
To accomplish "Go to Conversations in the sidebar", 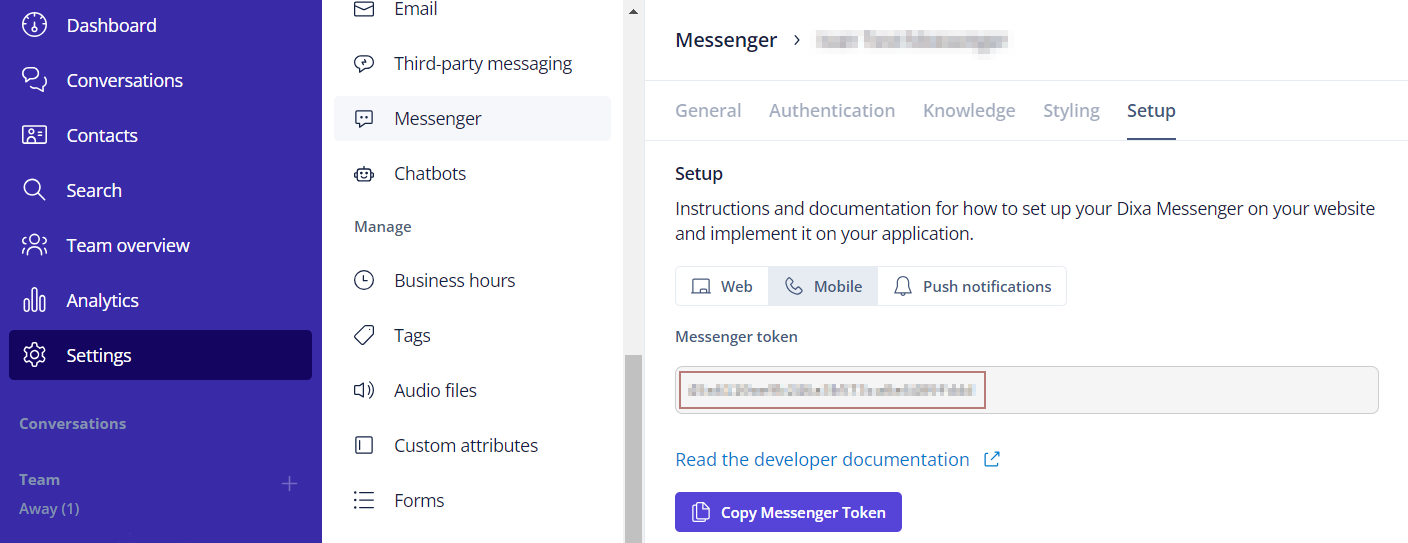I will (124, 80).
